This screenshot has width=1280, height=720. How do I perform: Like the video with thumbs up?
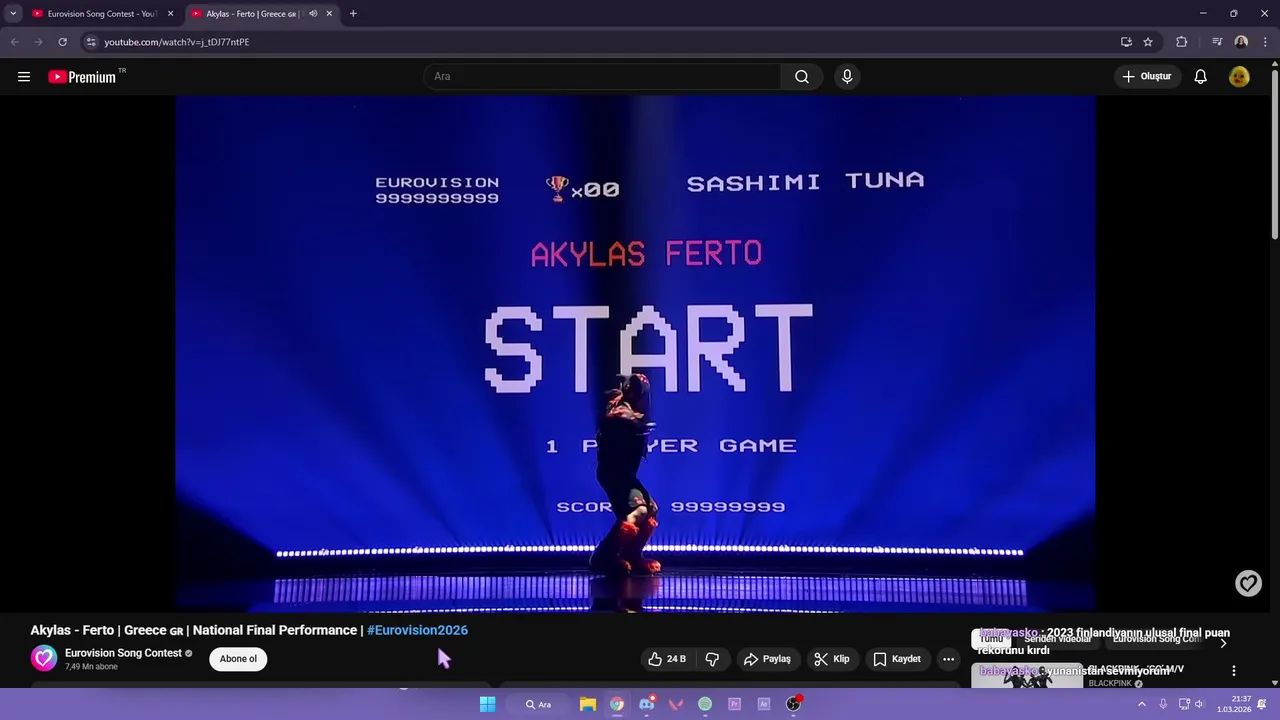[x=667, y=659]
